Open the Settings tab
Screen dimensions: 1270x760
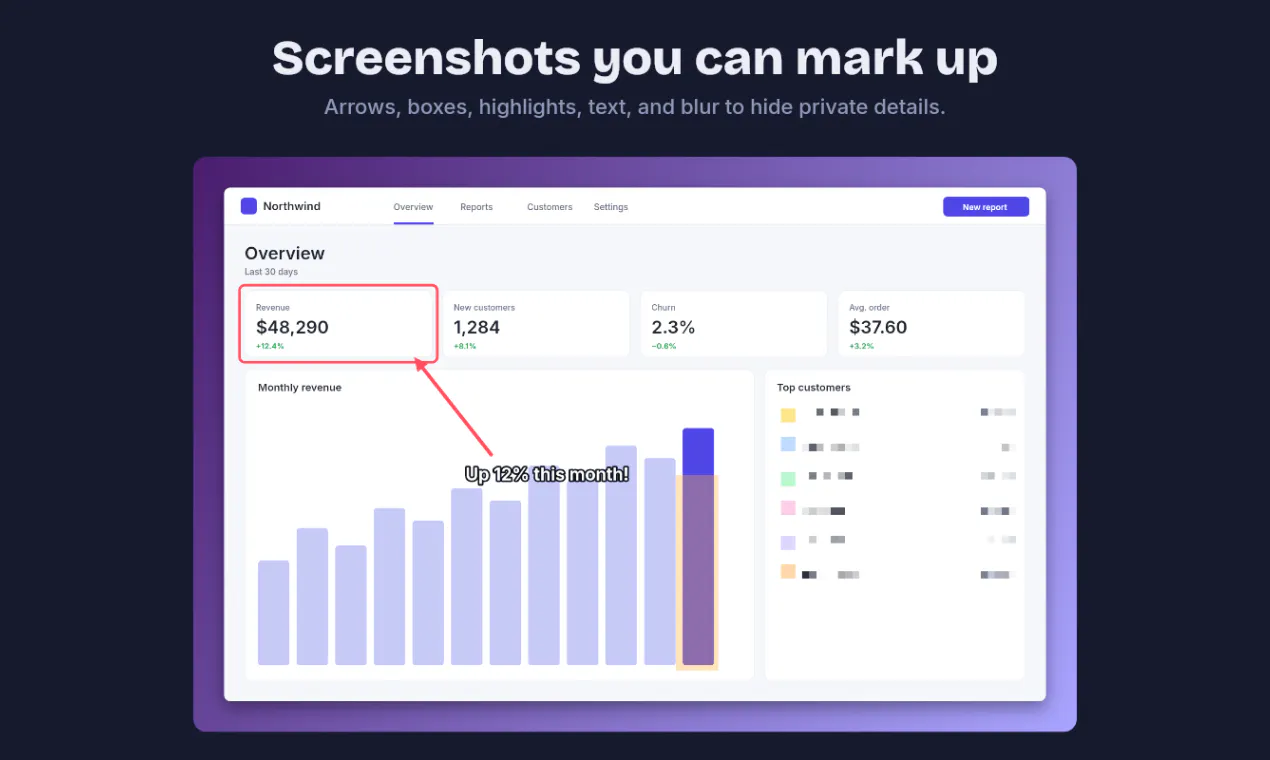pos(611,207)
